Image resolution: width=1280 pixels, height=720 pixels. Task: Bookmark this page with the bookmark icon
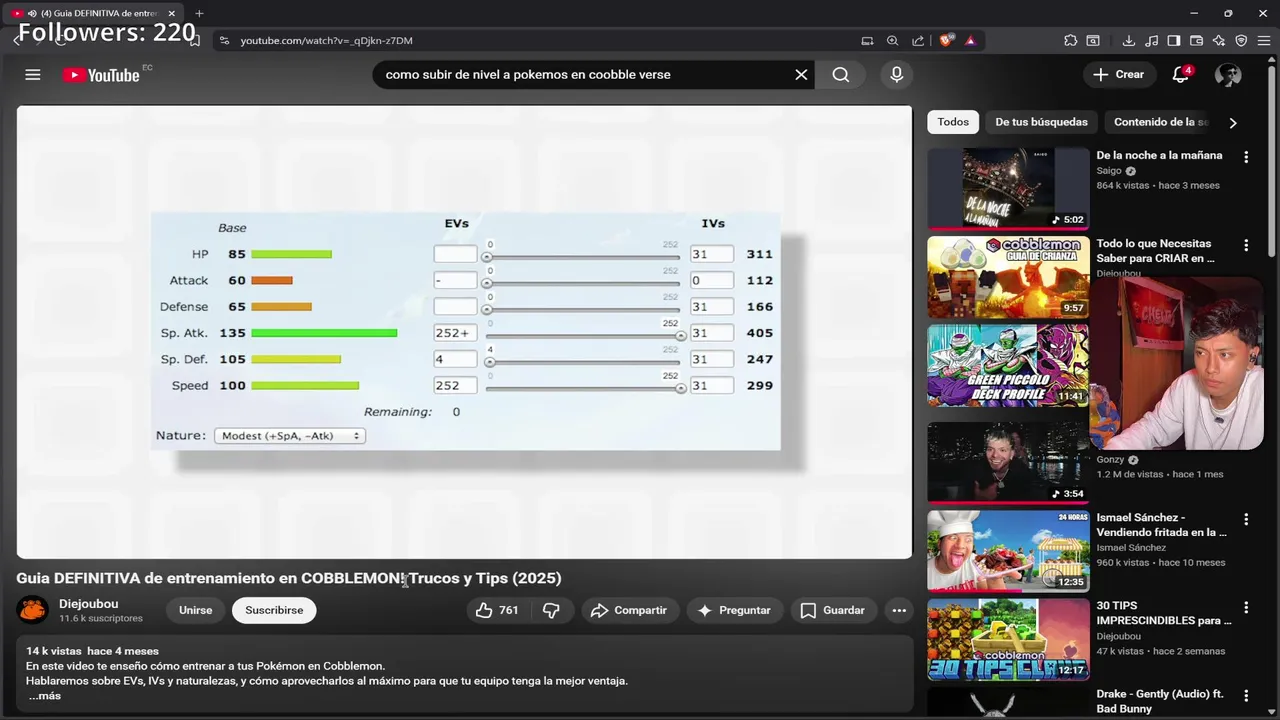point(194,41)
